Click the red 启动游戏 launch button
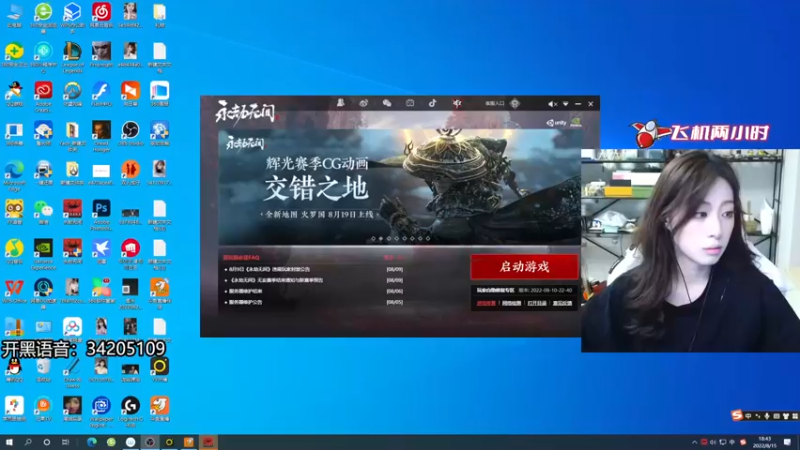This screenshot has height=450, width=800. 524,267
